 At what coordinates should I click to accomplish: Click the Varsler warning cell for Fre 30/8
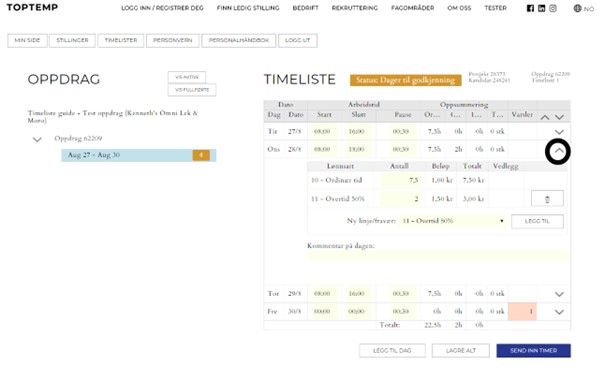click(x=522, y=312)
